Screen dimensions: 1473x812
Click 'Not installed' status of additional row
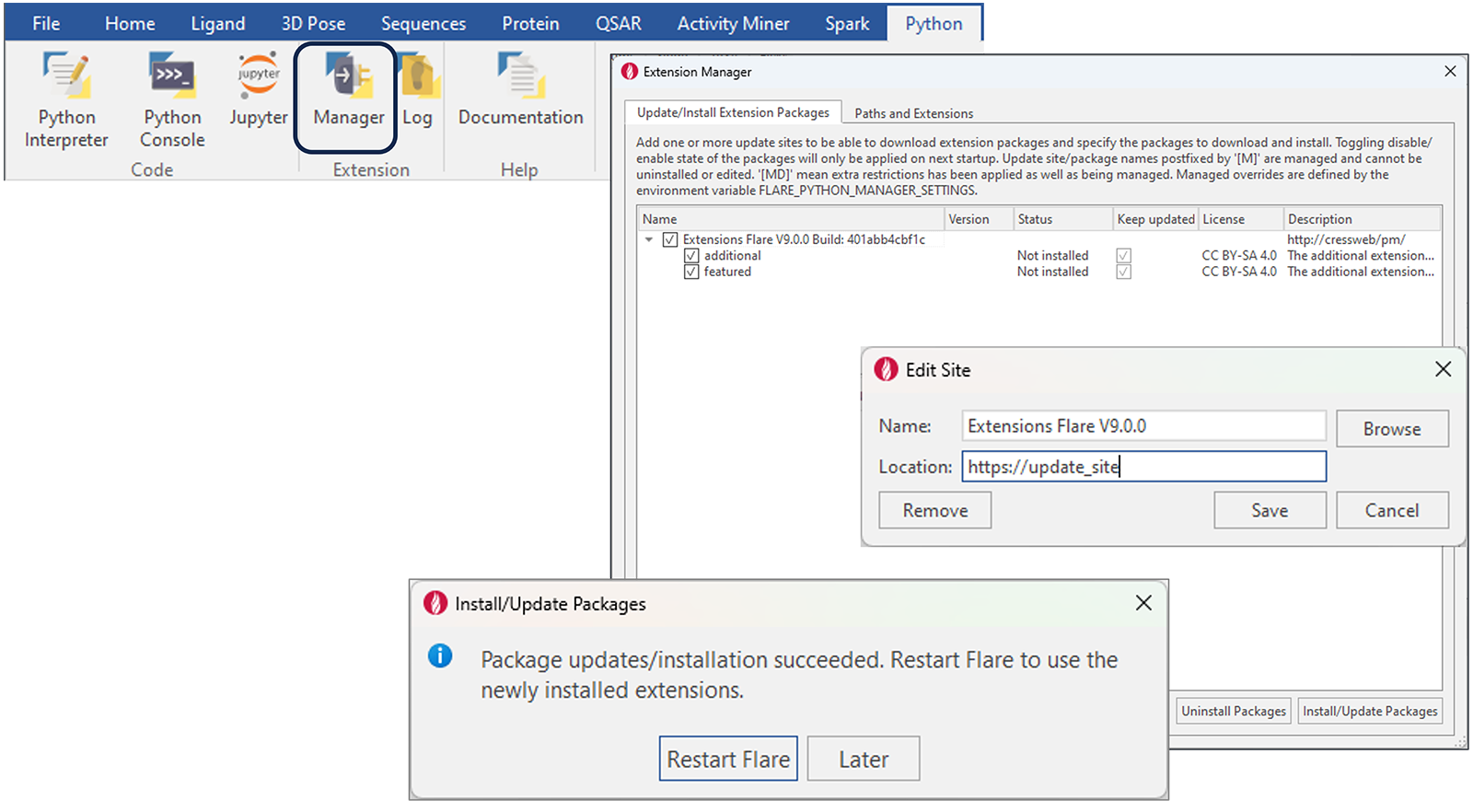1052,256
